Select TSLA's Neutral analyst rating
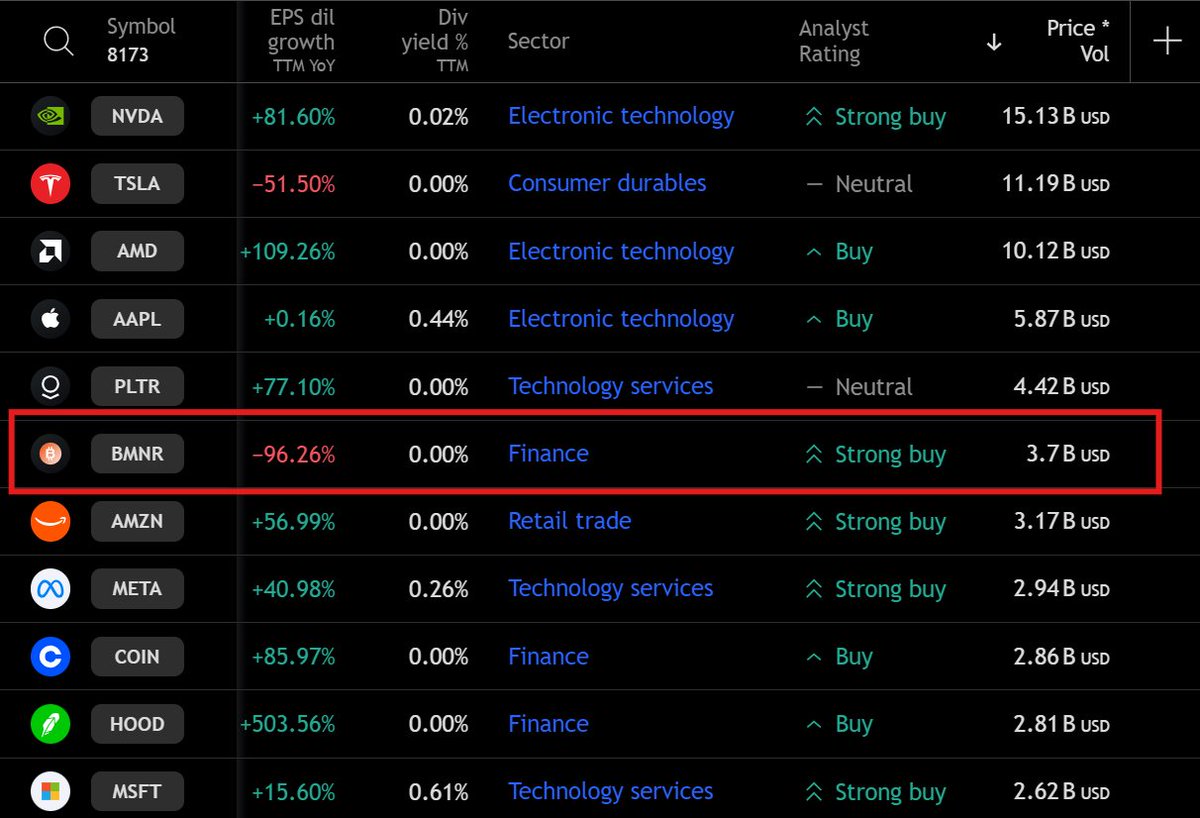This screenshot has width=1200, height=818. pos(860,184)
